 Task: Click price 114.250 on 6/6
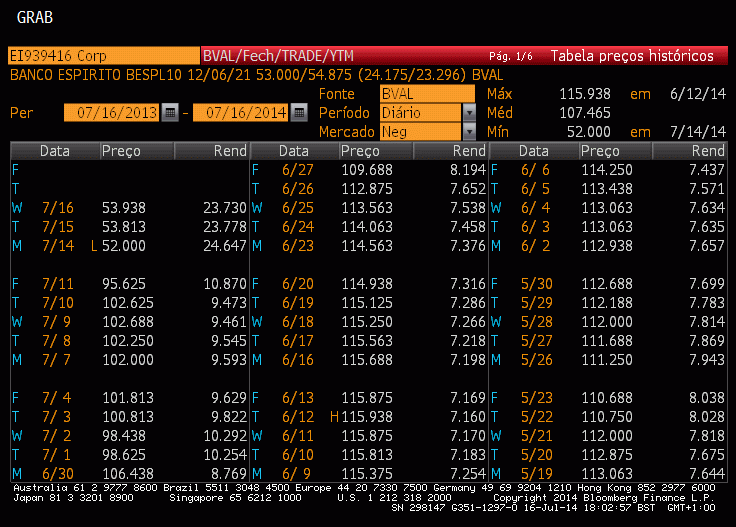pos(607,170)
